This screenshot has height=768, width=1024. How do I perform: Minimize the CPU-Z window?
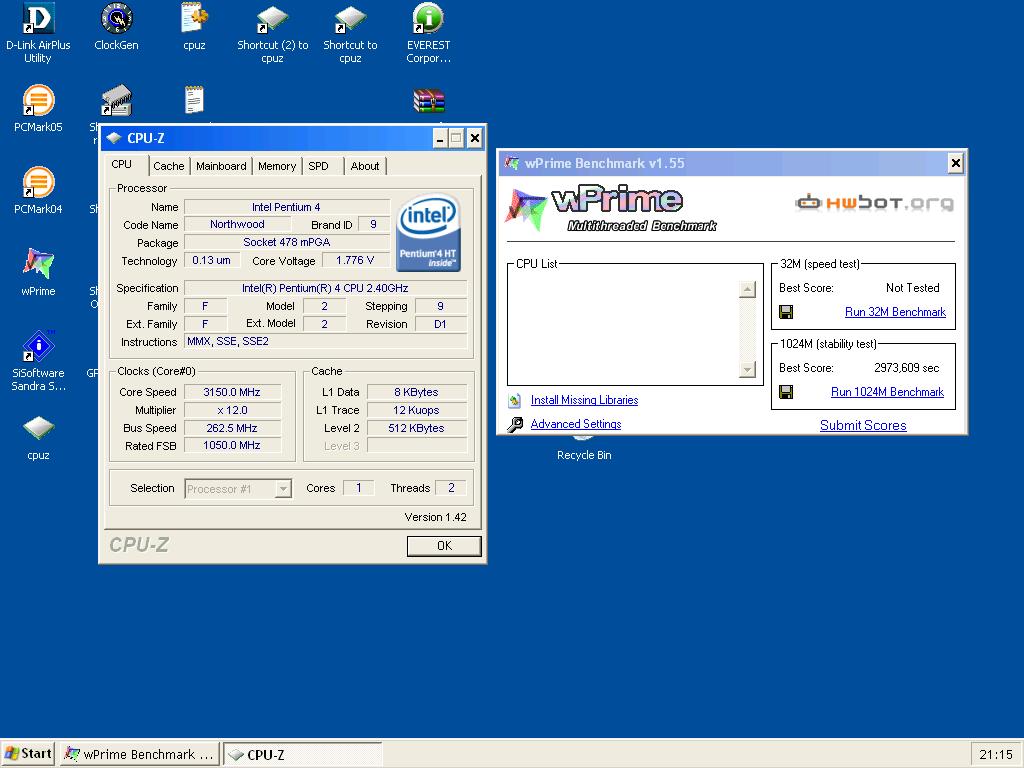tap(440, 138)
